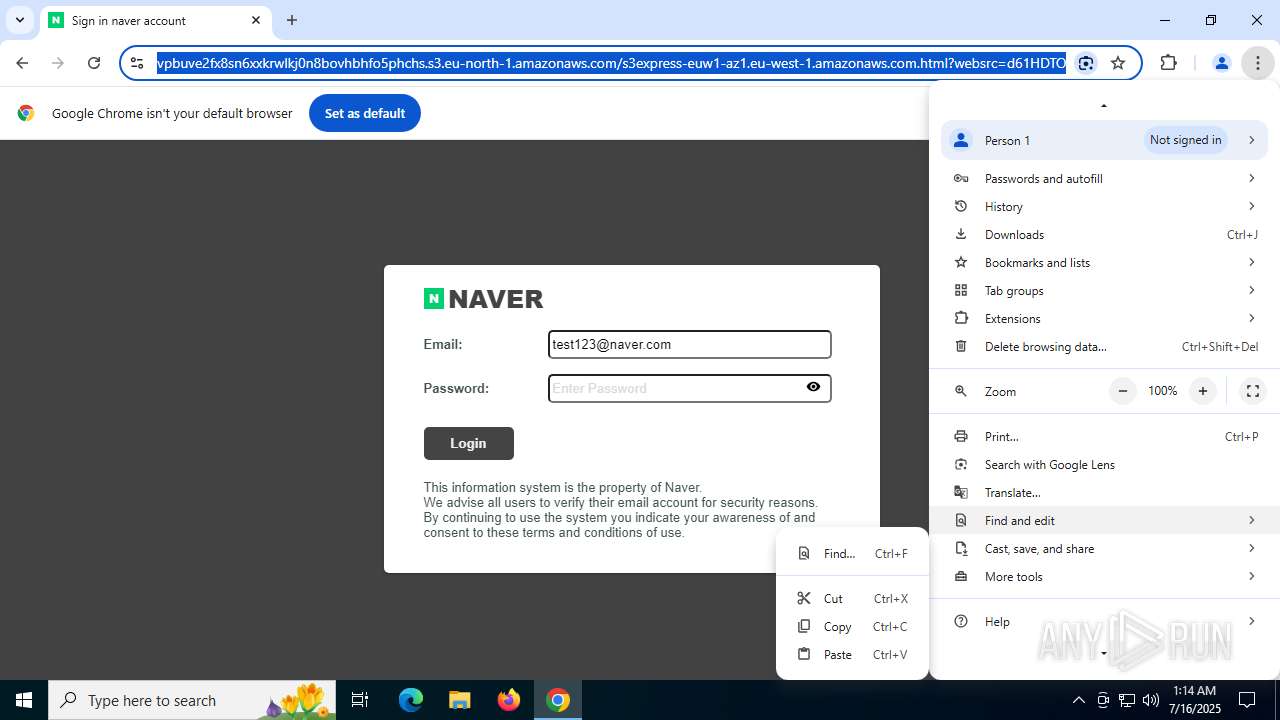This screenshot has width=1280, height=720.
Task: Close the Chrome three-dot menu button
Action: (x=1257, y=63)
